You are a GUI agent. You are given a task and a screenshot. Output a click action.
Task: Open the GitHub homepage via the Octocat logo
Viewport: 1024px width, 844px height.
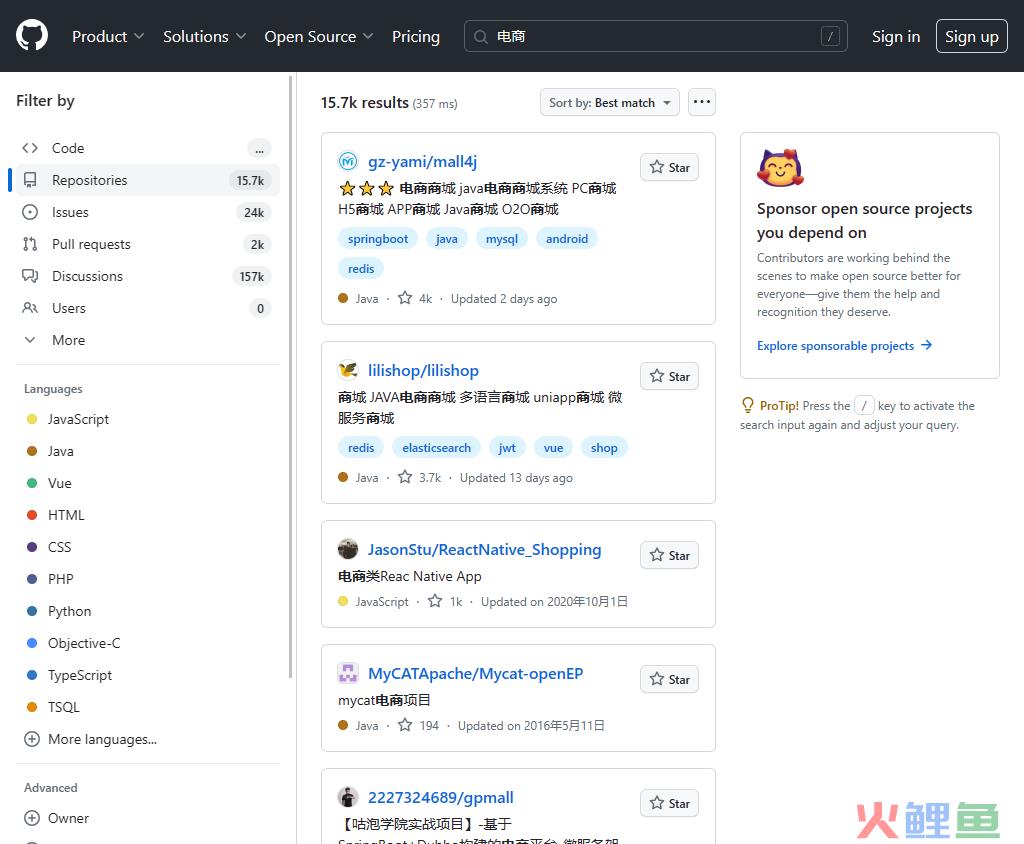pos(32,35)
